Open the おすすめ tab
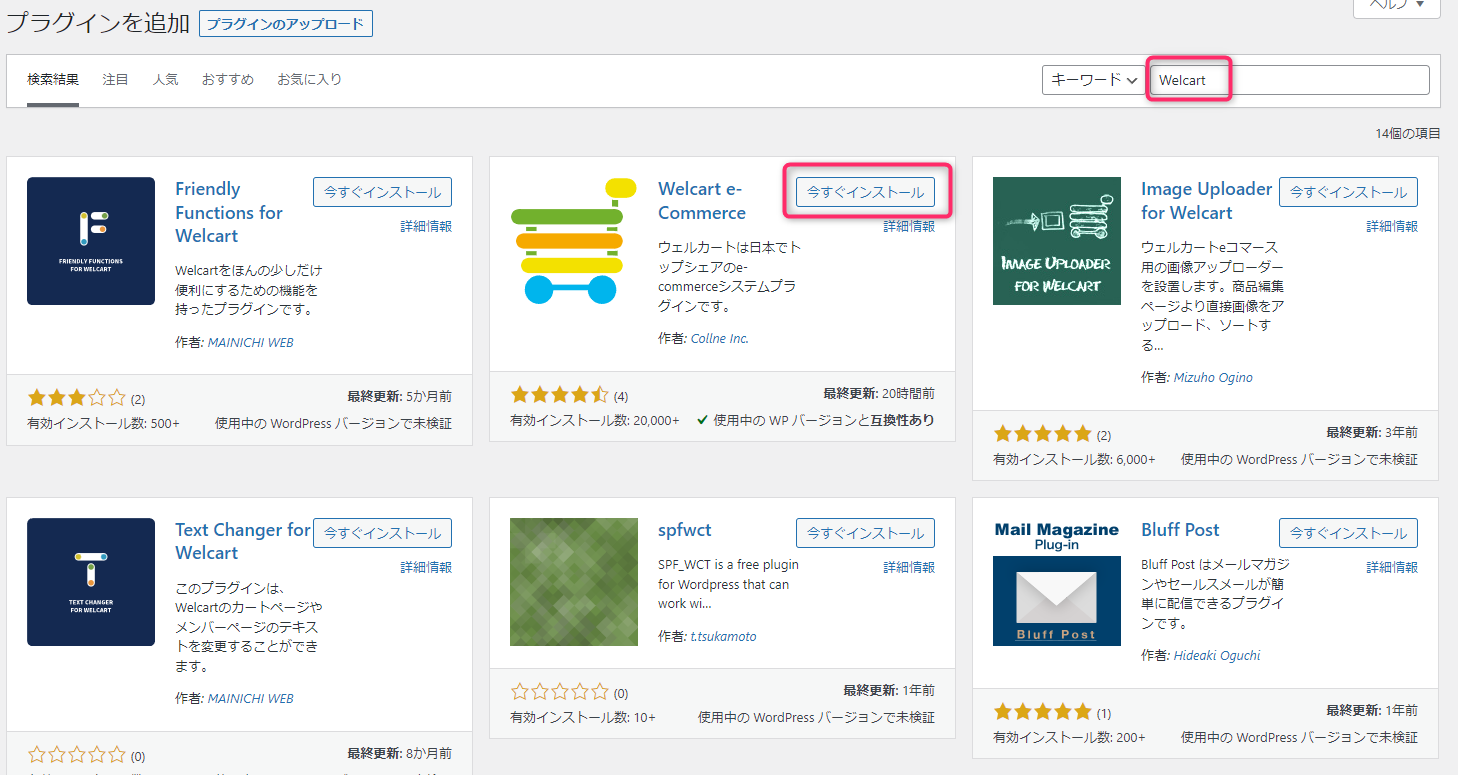Viewport: 1458px width, 775px height. [x=227, y=80]
